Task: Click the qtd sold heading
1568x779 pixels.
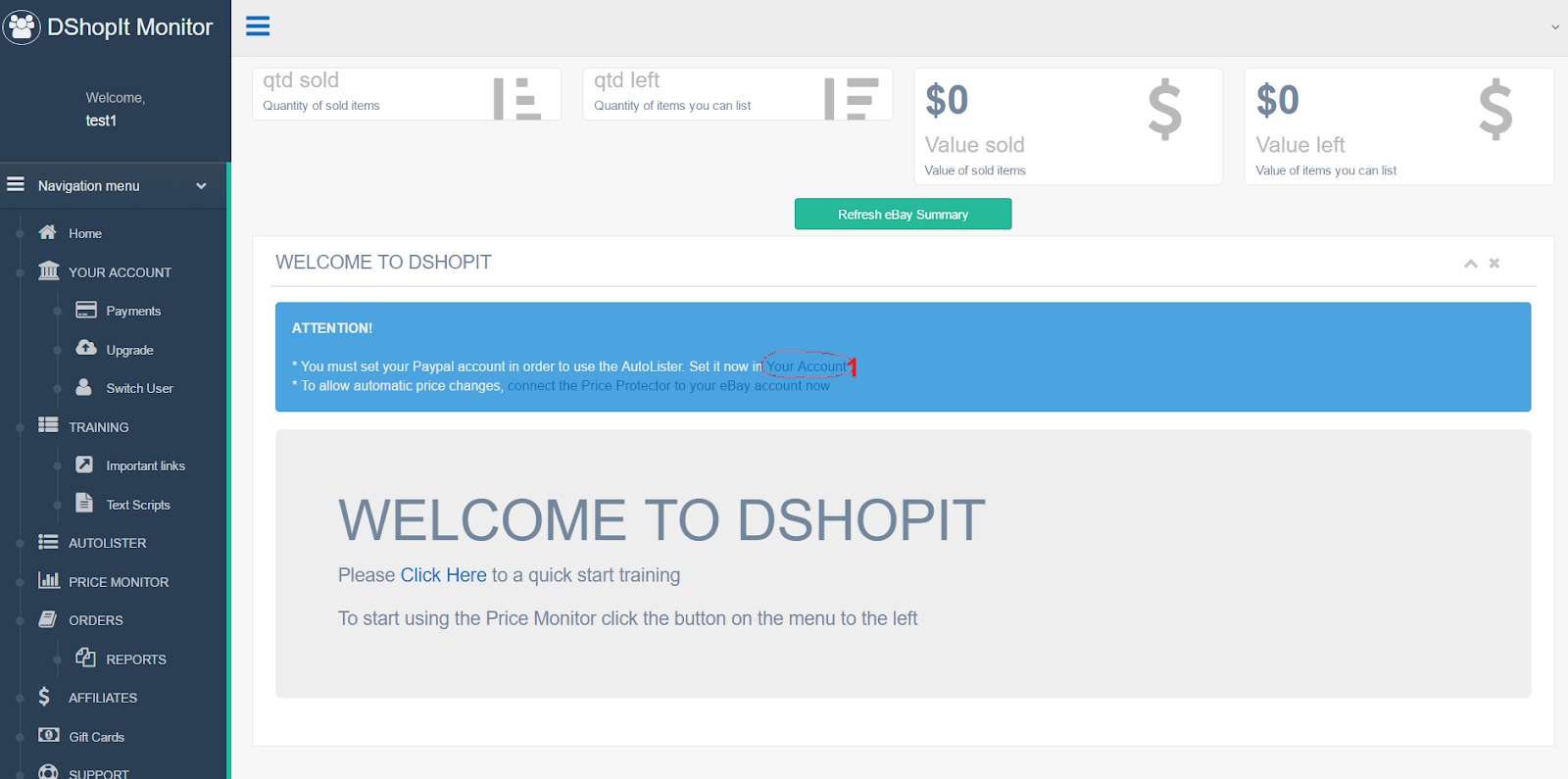Action: (301, 80)
